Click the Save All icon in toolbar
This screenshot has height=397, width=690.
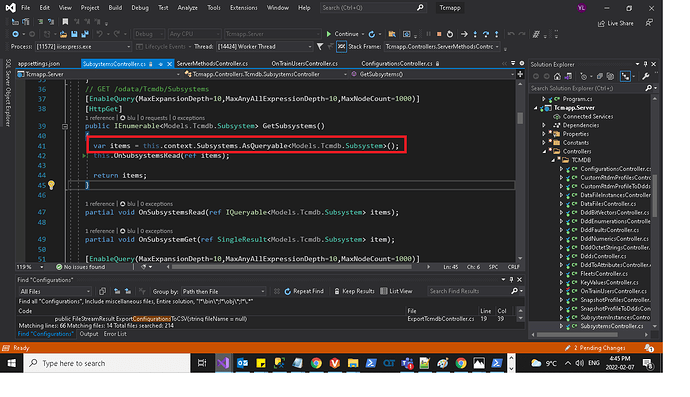[84, 34]
